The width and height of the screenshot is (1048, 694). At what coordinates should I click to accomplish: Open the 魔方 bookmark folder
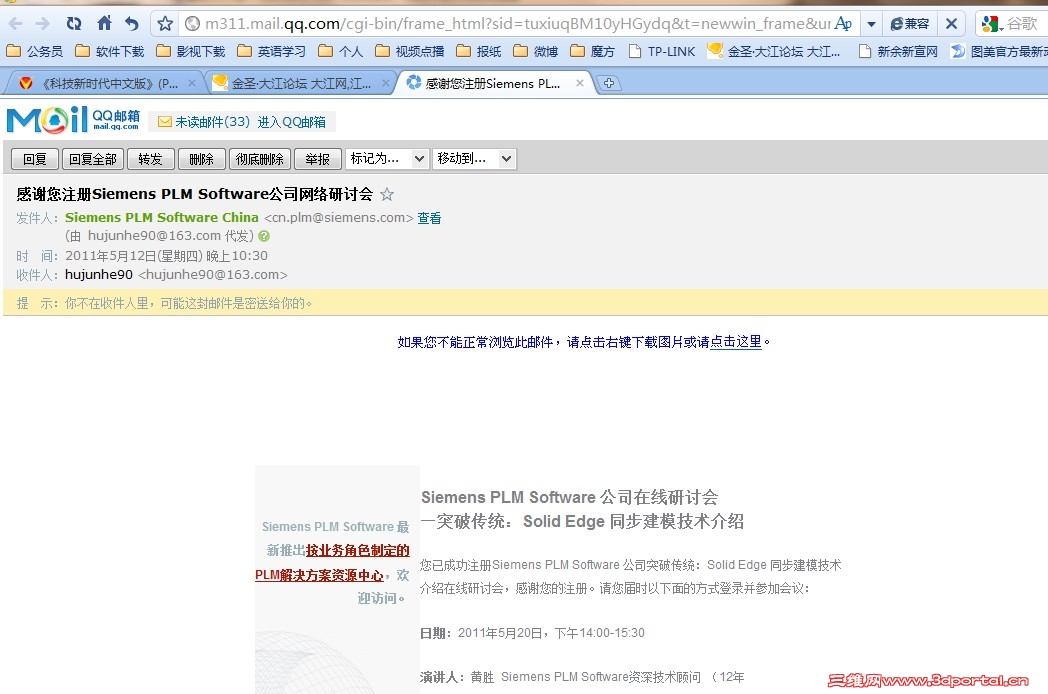(592, 51)
